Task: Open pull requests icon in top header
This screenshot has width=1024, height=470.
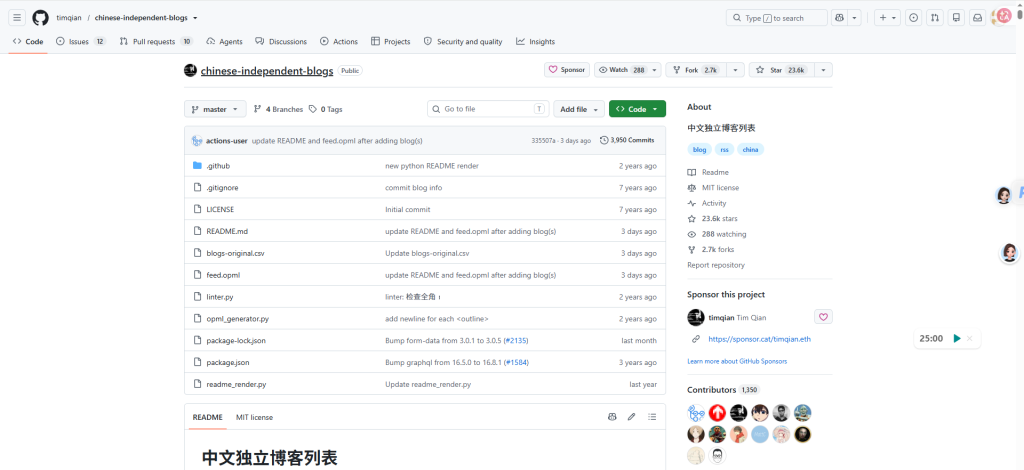Action: pyautogui.click(x=935, y=18)
